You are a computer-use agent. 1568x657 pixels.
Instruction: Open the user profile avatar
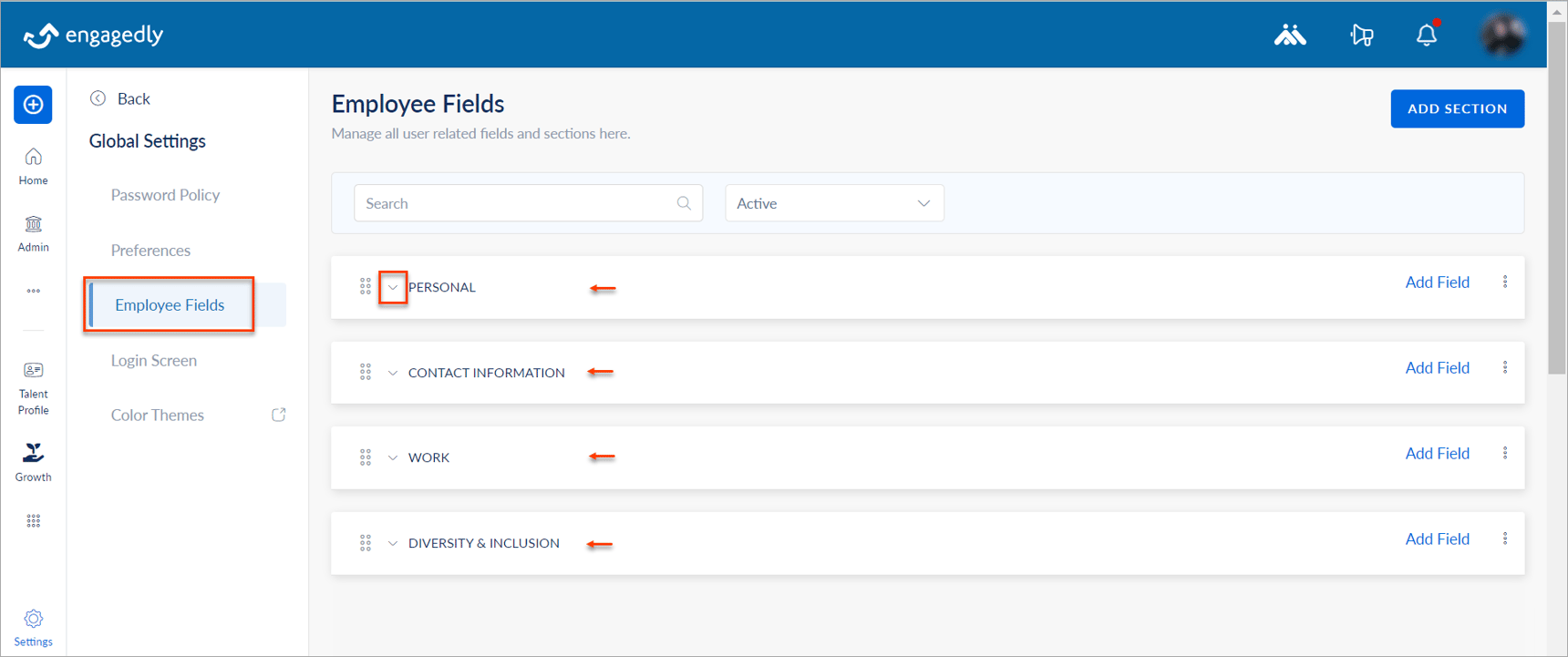pos(1502,35)
